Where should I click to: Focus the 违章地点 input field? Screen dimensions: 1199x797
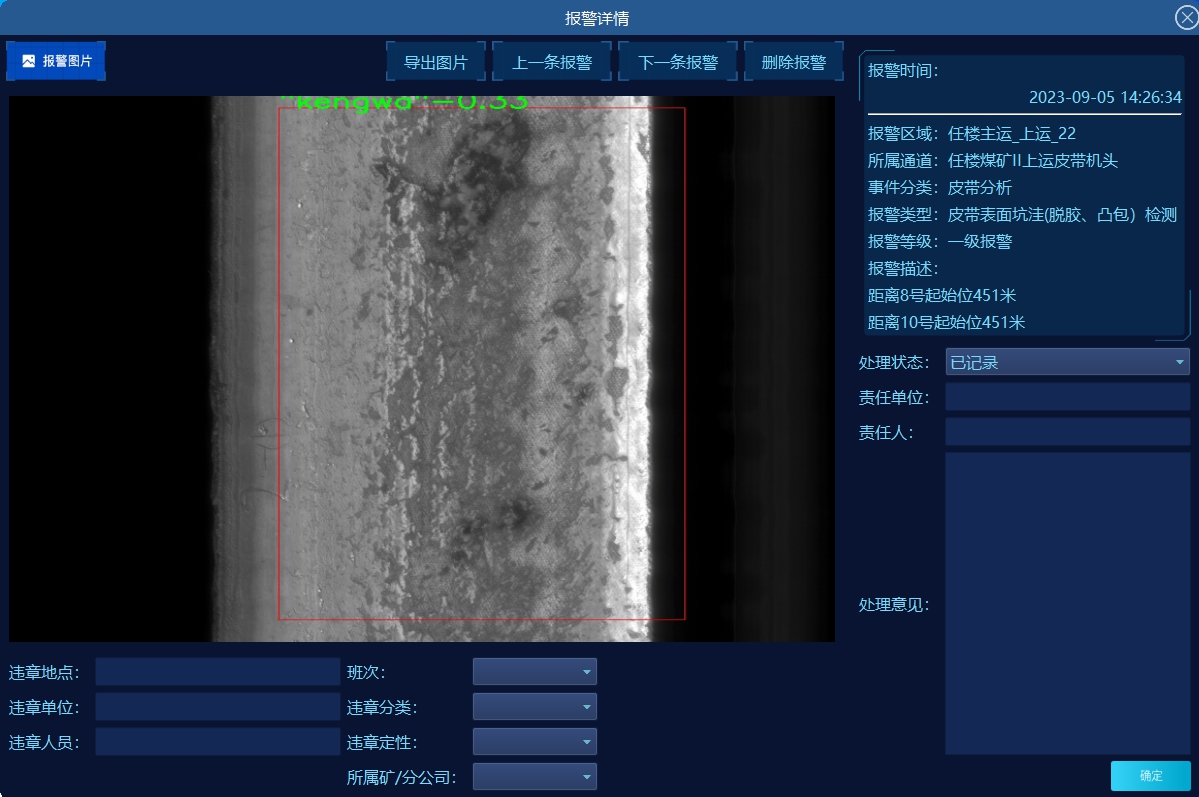(x=218, y=672)
